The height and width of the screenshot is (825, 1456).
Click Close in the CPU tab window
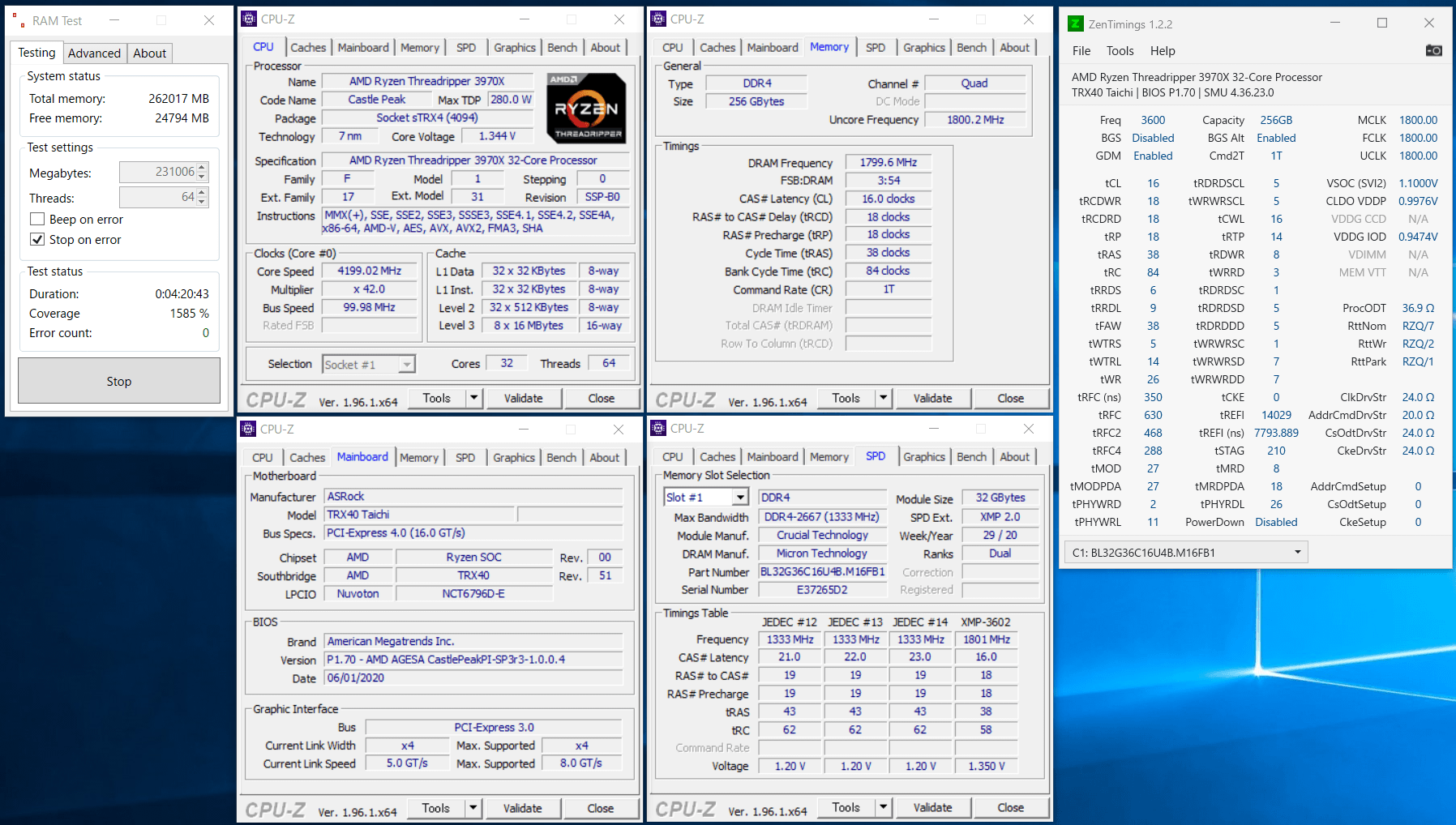(601, 398)
